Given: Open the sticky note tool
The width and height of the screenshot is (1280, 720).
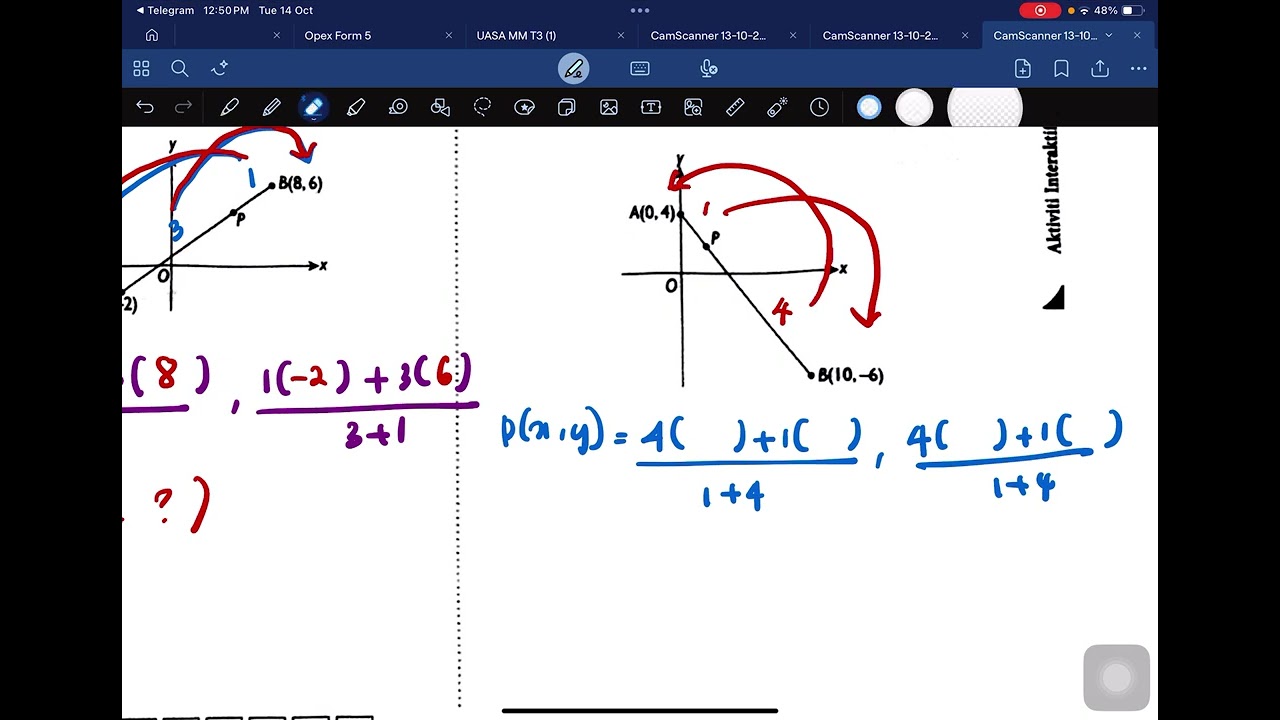Looking at the screenshot, I should coord(566,107).
